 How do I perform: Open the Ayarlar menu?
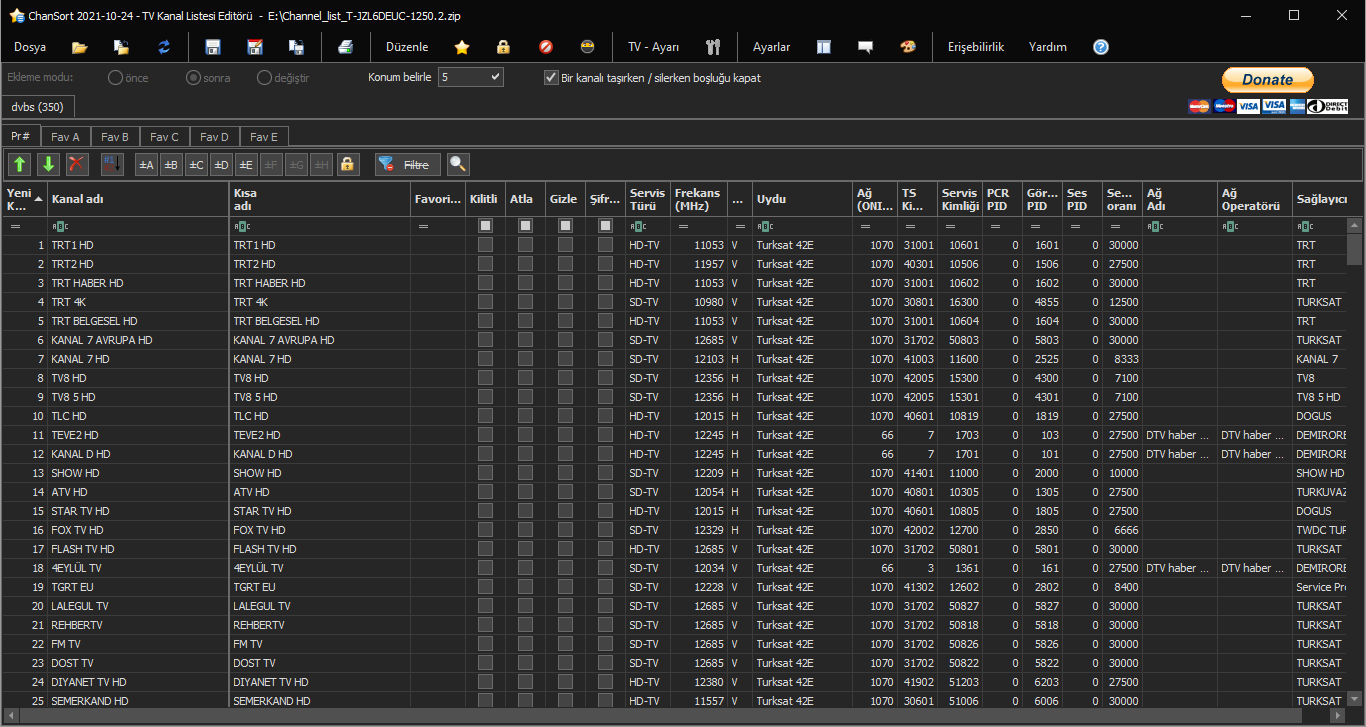pyautogui.click(x=771, y=47)
